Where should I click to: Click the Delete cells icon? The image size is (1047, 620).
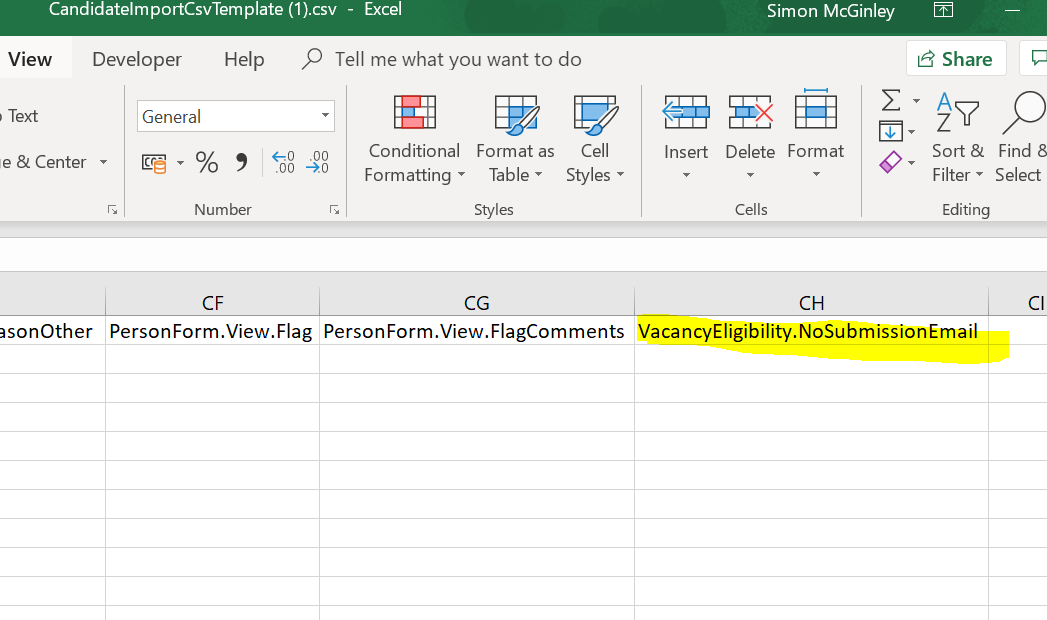pos(750,112)
